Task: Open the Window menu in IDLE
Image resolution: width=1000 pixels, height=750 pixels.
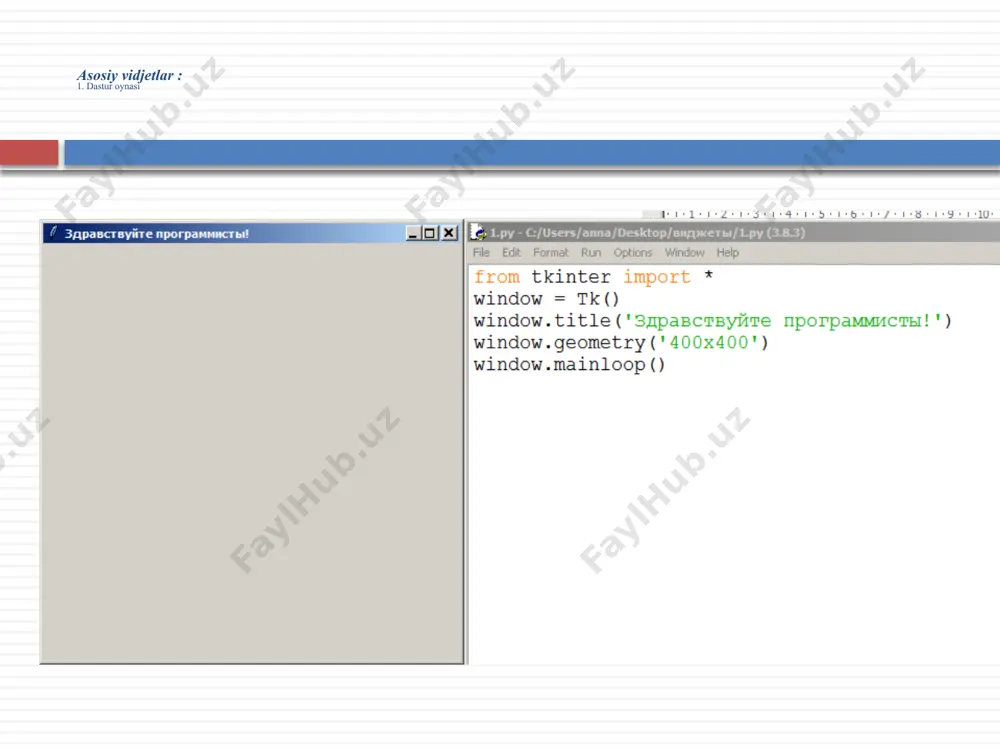Action: 684,253
